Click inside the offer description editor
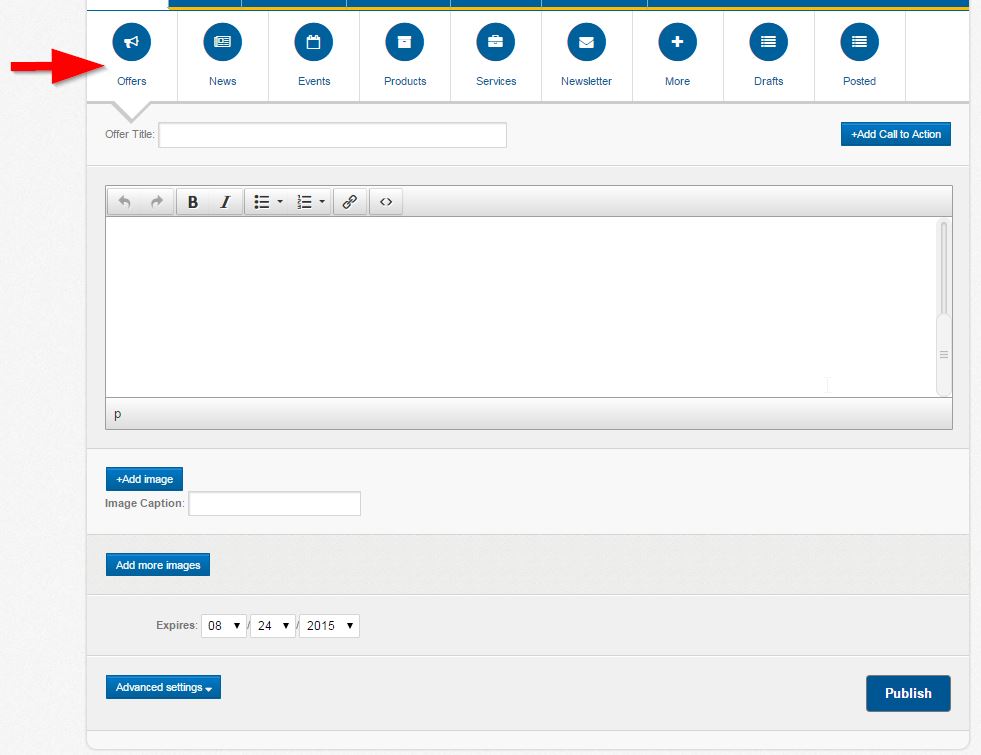The width and height of the screenshot is (981, 755). 521,307
